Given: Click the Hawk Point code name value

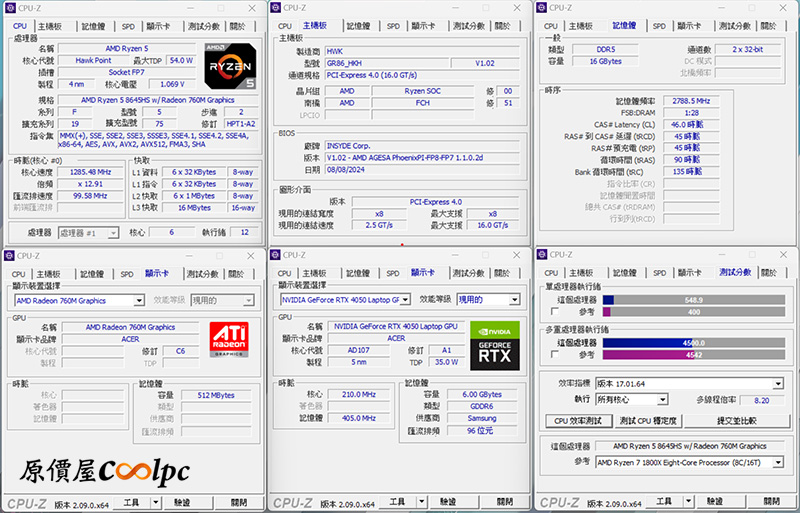Looking at the screenshot, I should [x=93, y=60].
